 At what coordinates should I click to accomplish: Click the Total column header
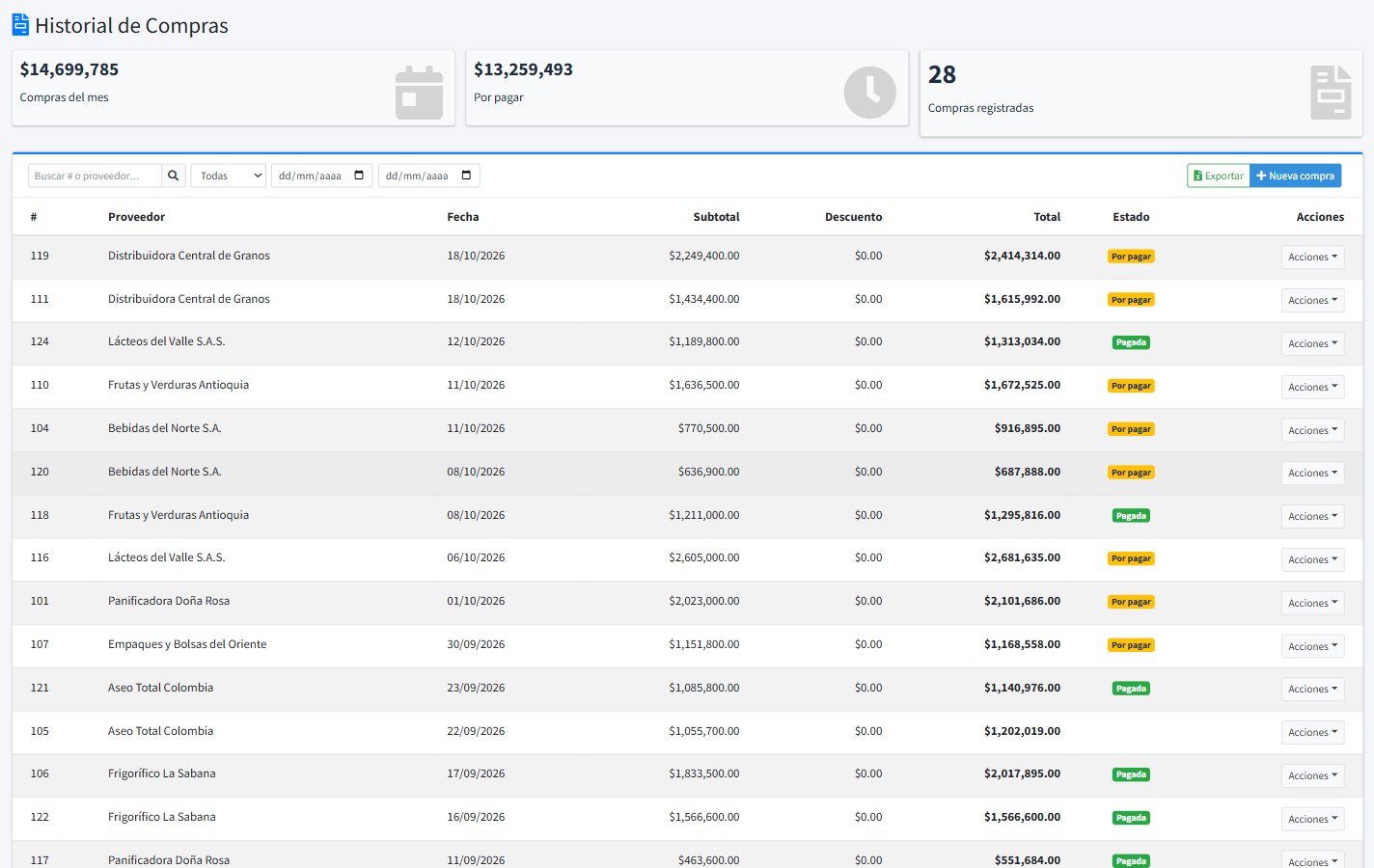(x=1047, y=217)
